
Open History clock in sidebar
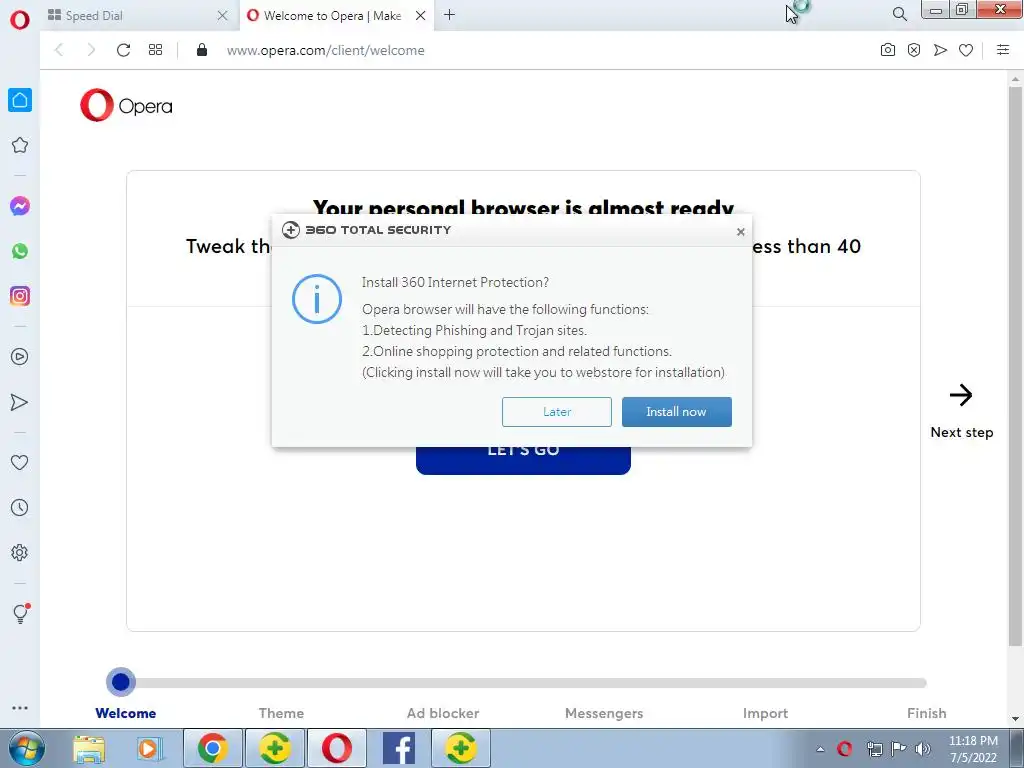point(20,507)
